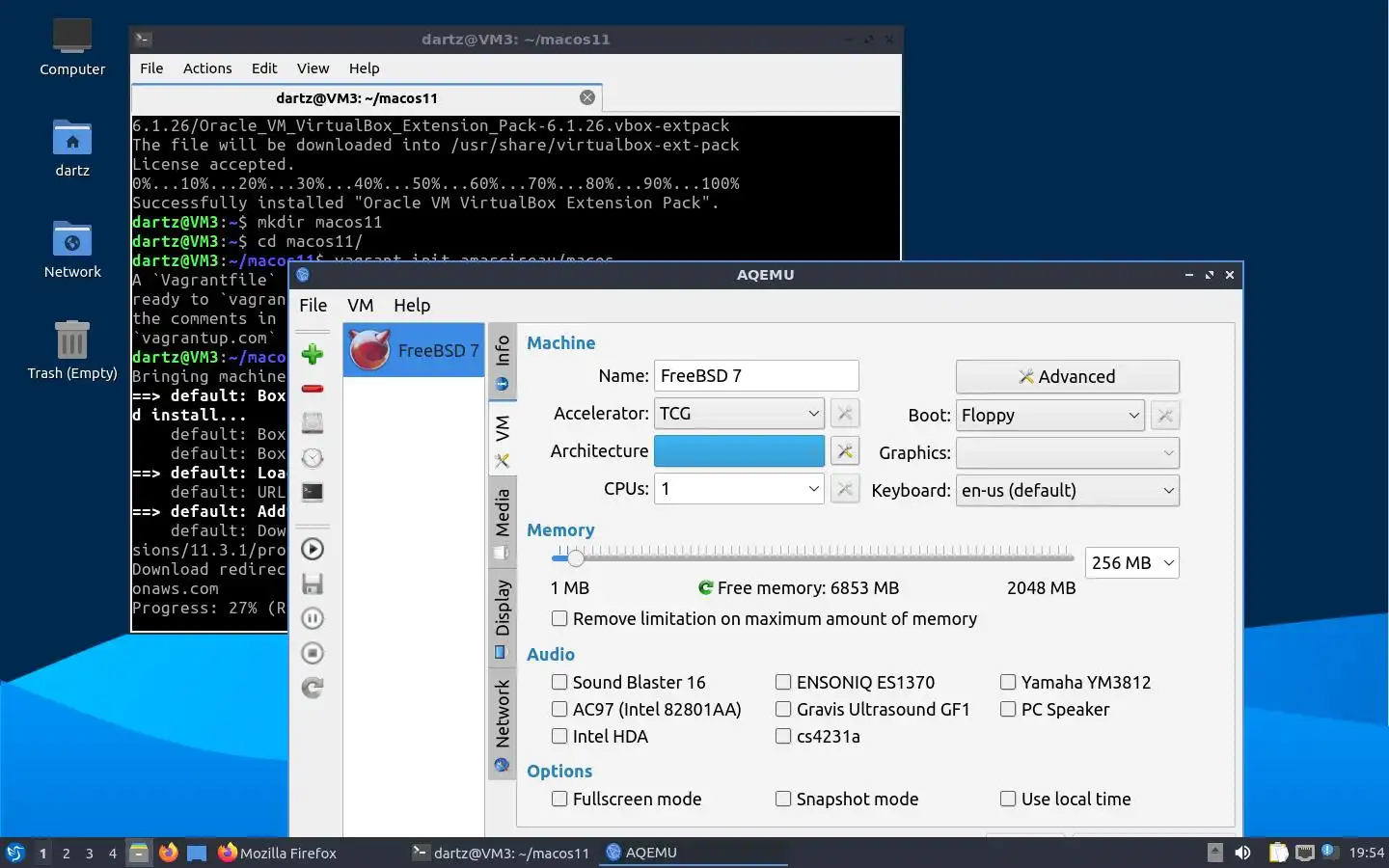This screenshot has width=1389, height=868.
Task: Click the clock icon in AQEMU toolbar
Action: click(312, 457)
